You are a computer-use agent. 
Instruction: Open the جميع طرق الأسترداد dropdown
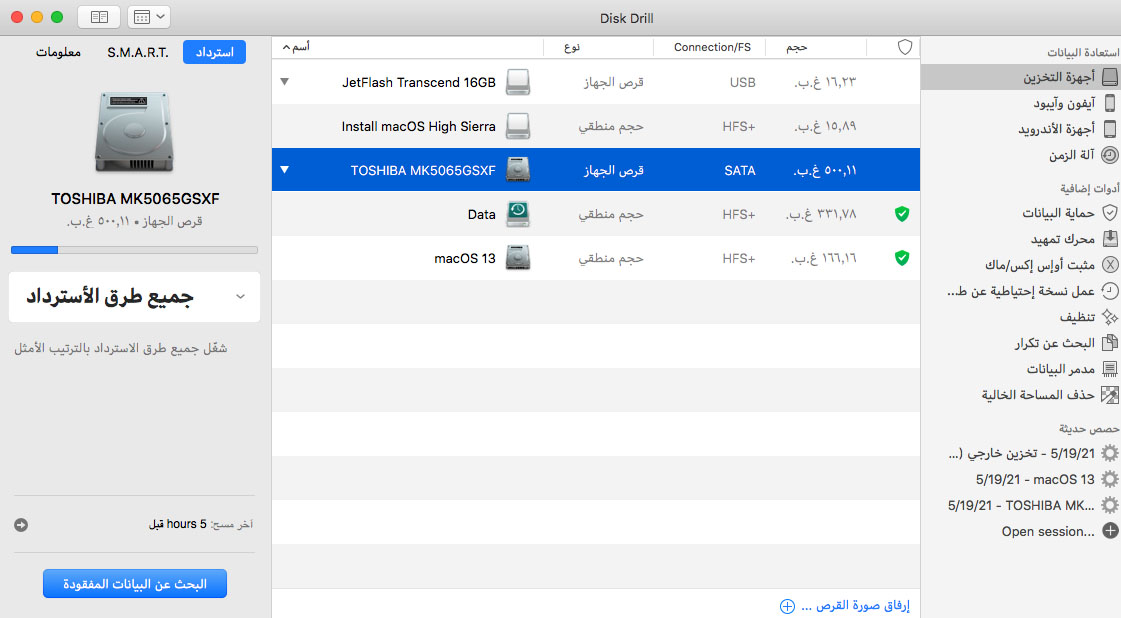134,297
